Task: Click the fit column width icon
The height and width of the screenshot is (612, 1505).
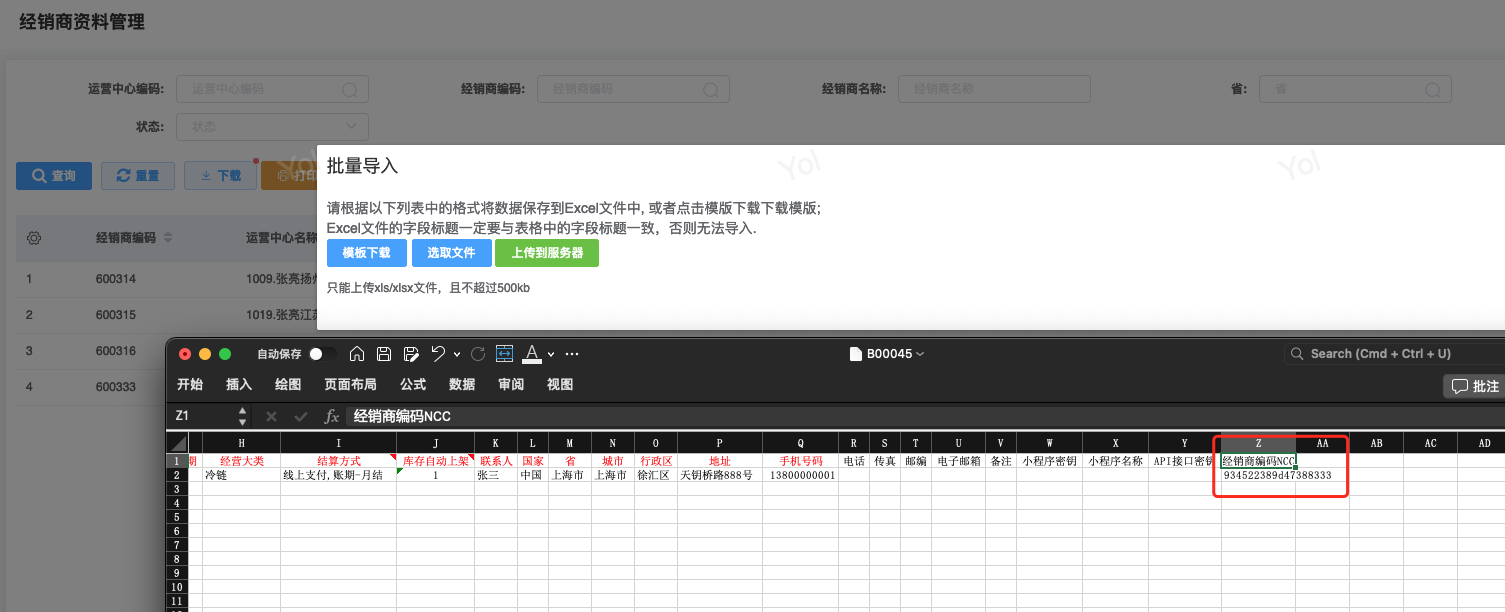Action: (504, 354)
